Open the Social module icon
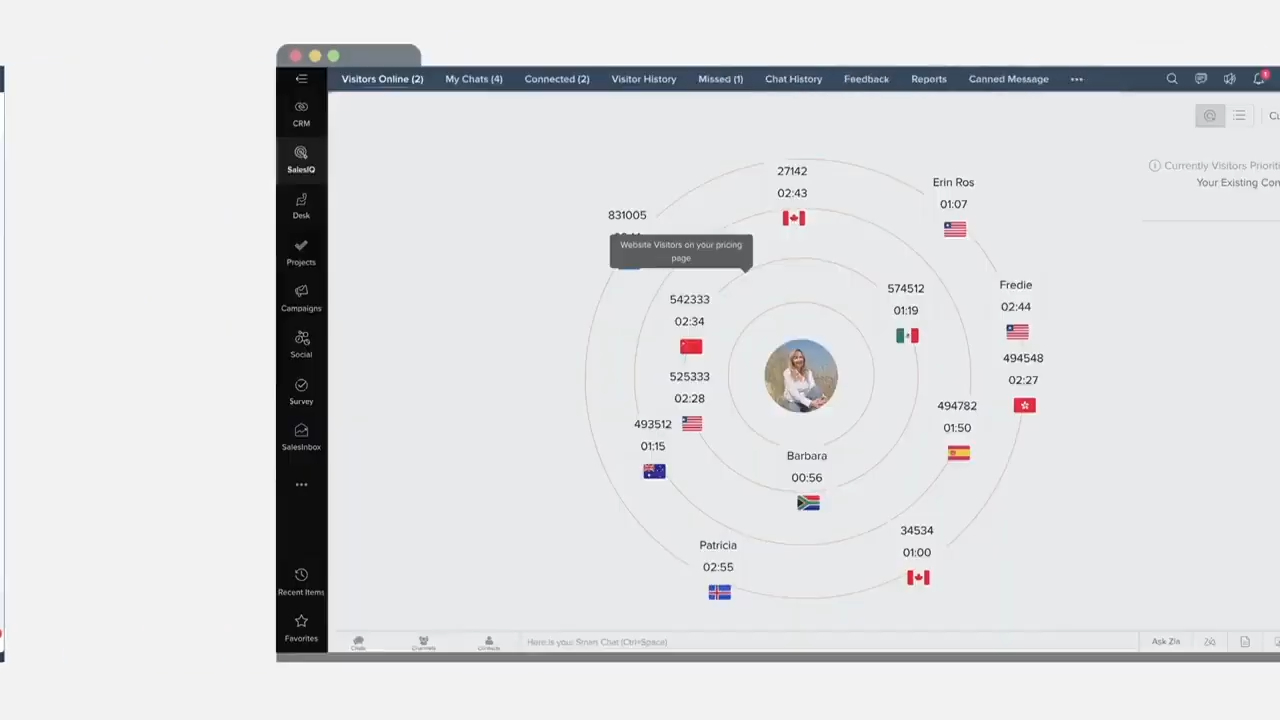 [x=301, y=344]
